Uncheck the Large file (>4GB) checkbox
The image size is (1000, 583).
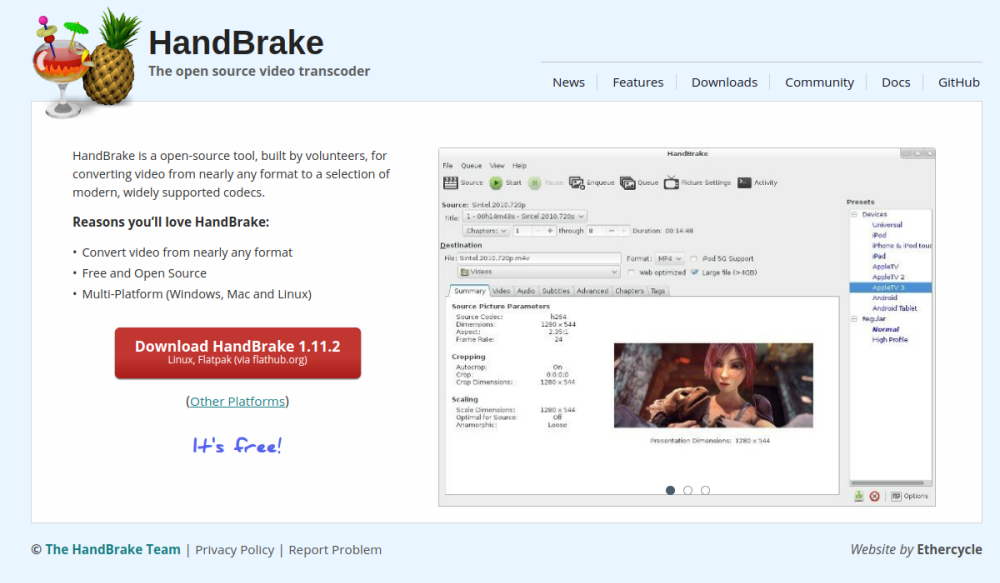tap(695, 272)
